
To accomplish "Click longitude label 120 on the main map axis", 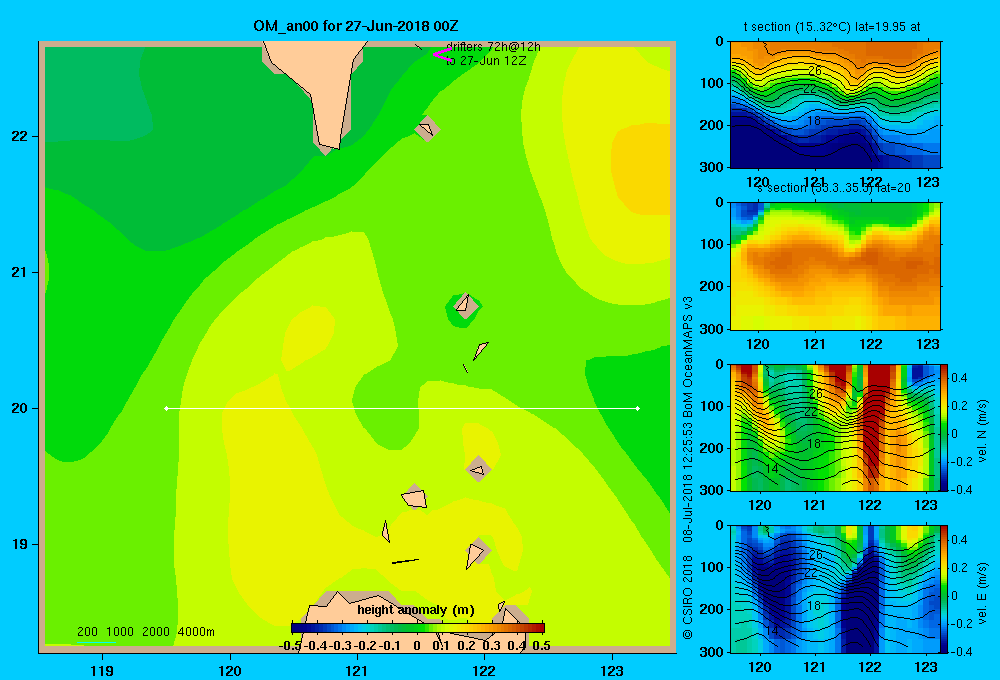I will pos(230,670).
